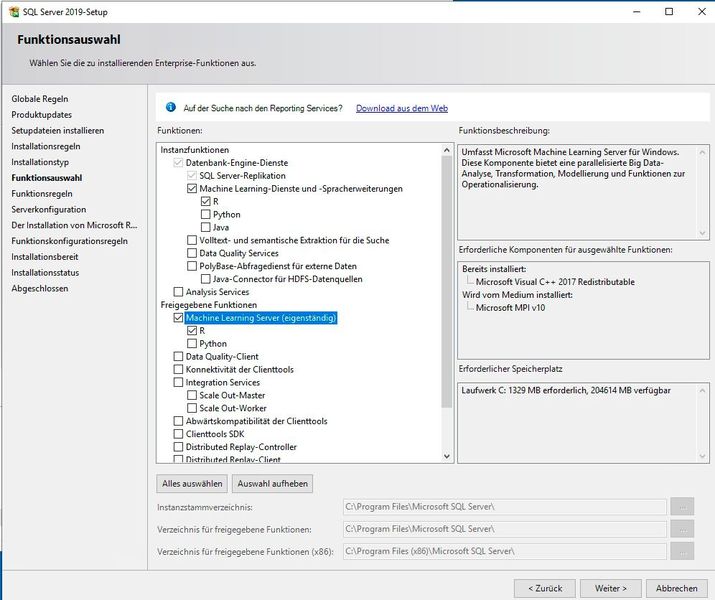715x600 pixels.
Task: Enable Data Quality Services checkbox
Action: 192,253
